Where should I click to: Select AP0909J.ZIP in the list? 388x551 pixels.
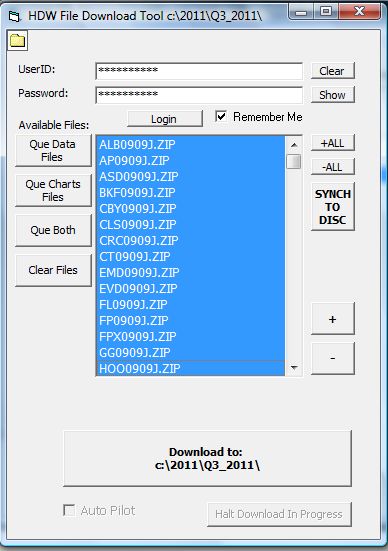[x=190, y=161]
